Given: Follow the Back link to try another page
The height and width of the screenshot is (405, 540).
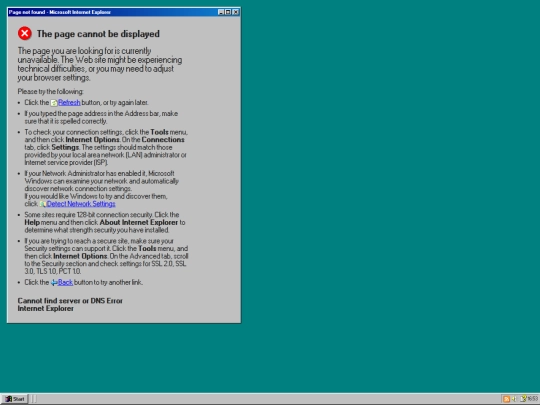Looking at the screenshot, I should tap(65, 282).
